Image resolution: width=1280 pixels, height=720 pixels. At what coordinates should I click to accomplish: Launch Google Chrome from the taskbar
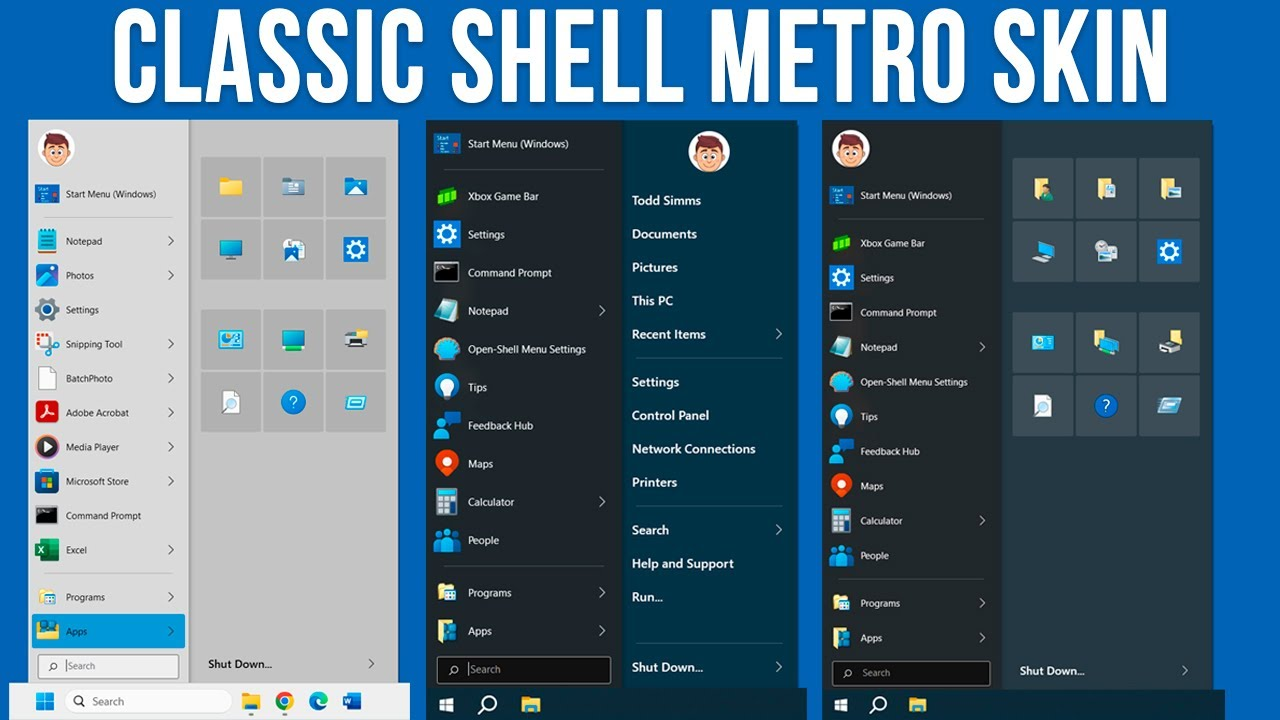pyautogui.click(x=284, y=701)
